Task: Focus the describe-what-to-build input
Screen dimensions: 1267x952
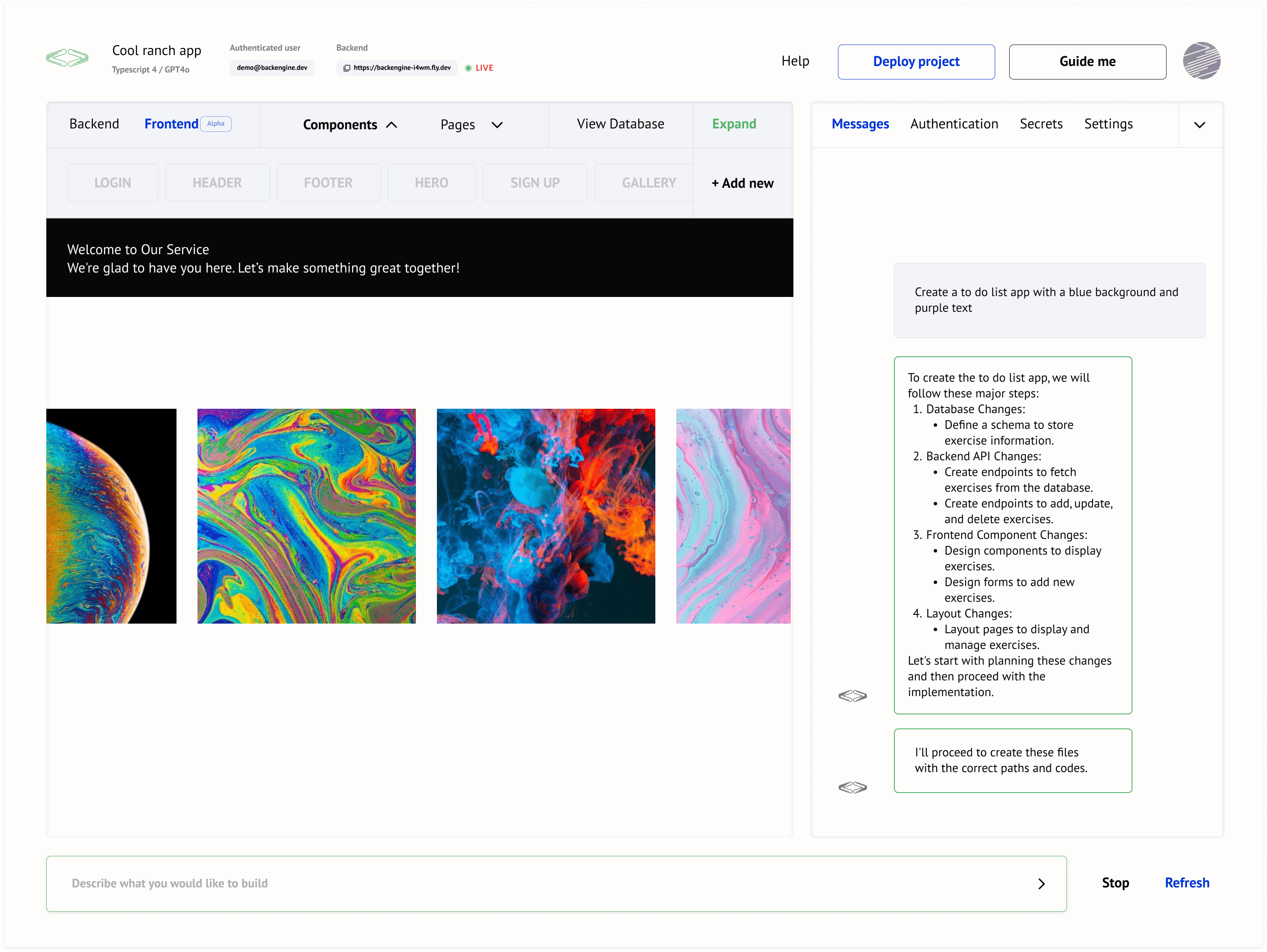Action: 516,883
